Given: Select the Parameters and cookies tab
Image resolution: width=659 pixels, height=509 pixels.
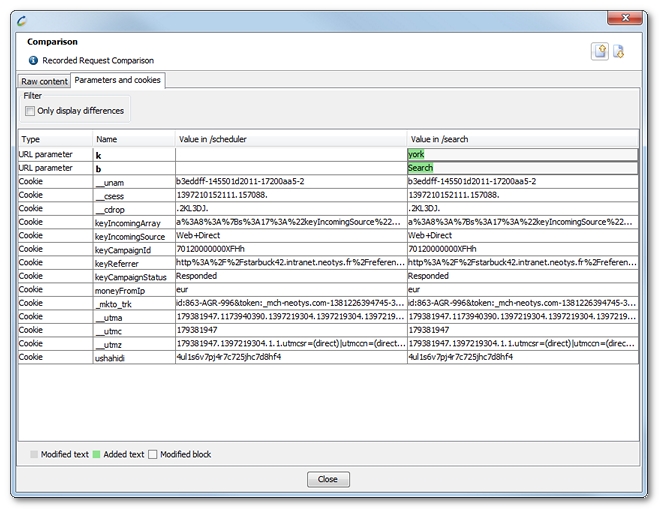Looking at the screenshot, I should click(118, 80).
